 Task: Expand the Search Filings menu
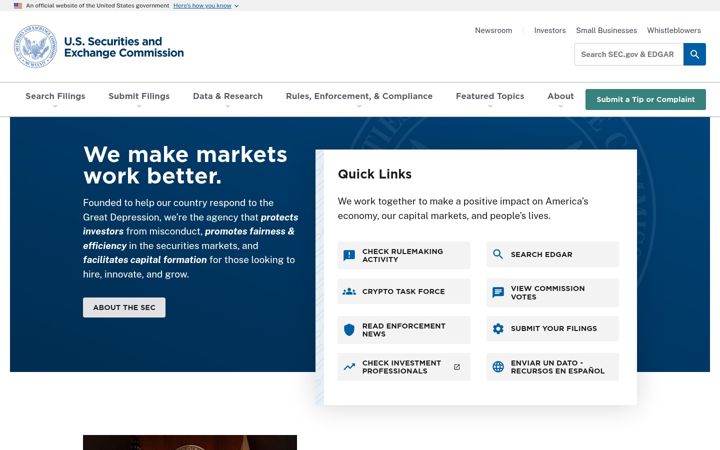point(55,99)
